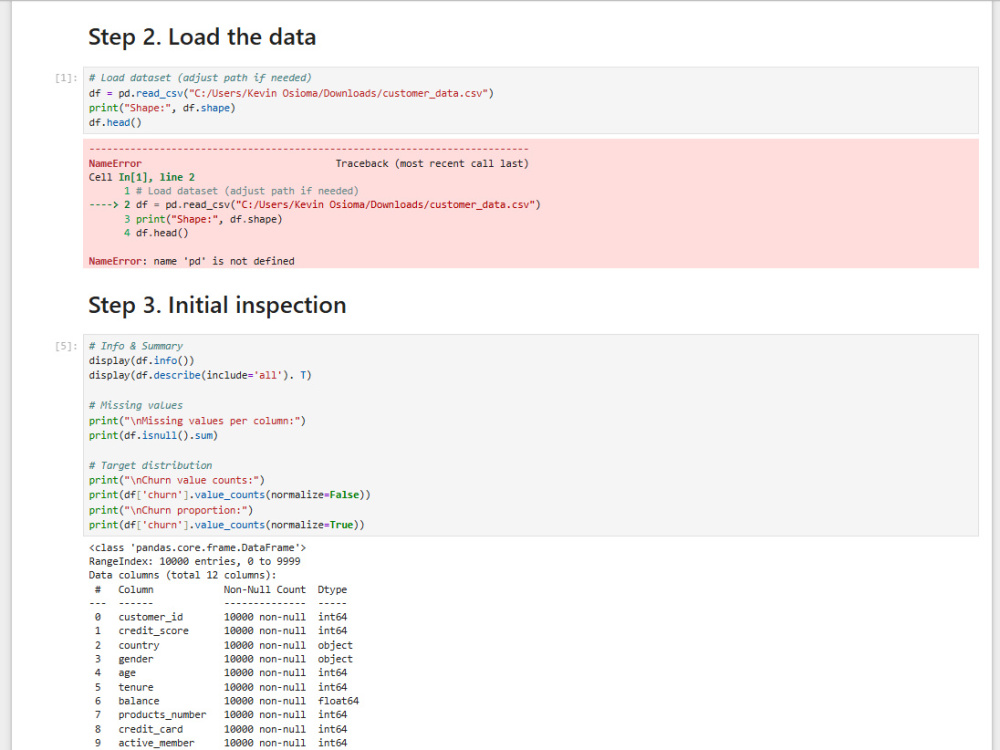Image resolution: width=1000 pixels, height=750 pixels.
Task: Click the '# Load dataset' comment in cell 1
Action: click(200, 78)
